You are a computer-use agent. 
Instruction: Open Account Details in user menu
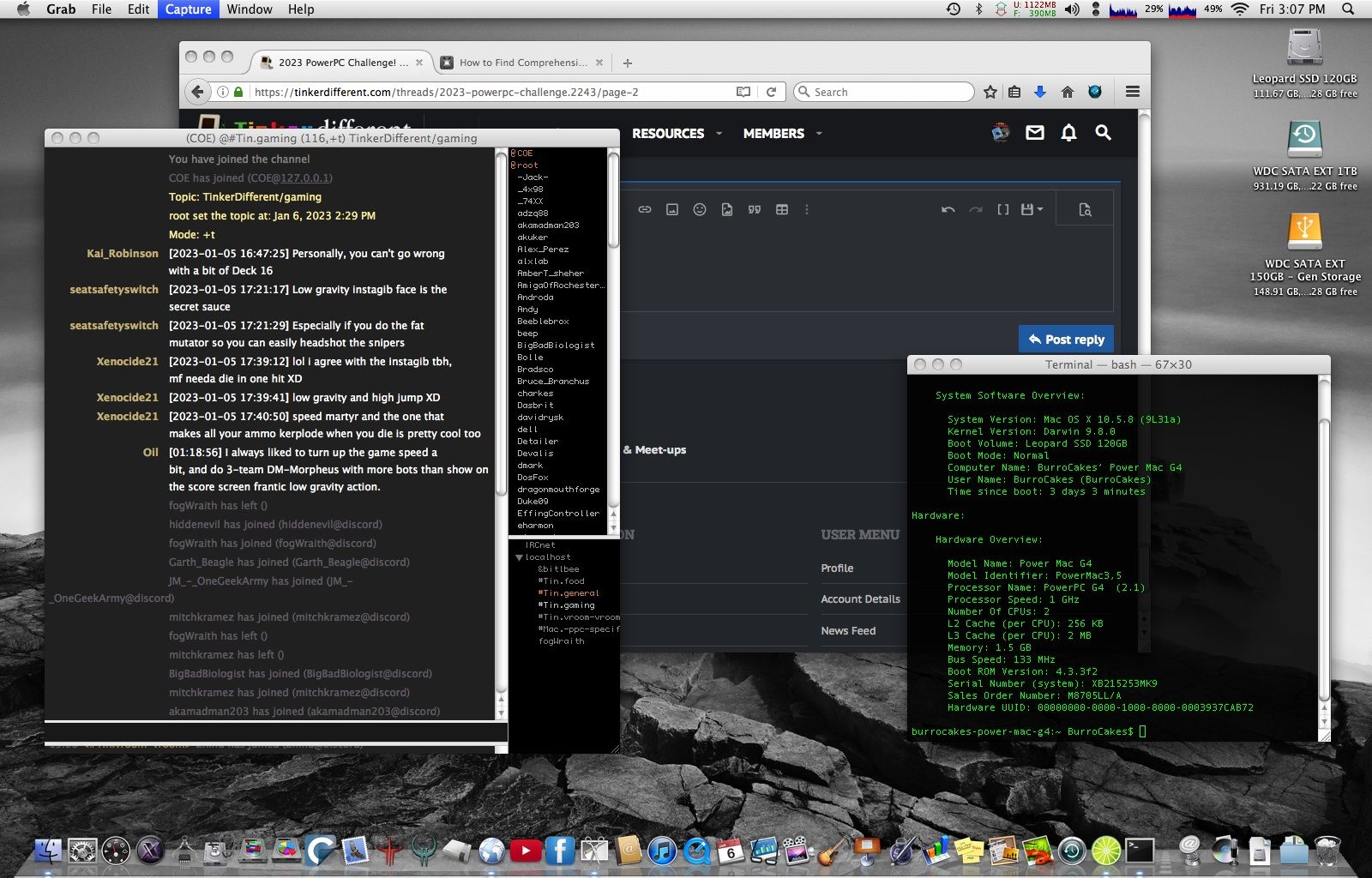point(860,599)
